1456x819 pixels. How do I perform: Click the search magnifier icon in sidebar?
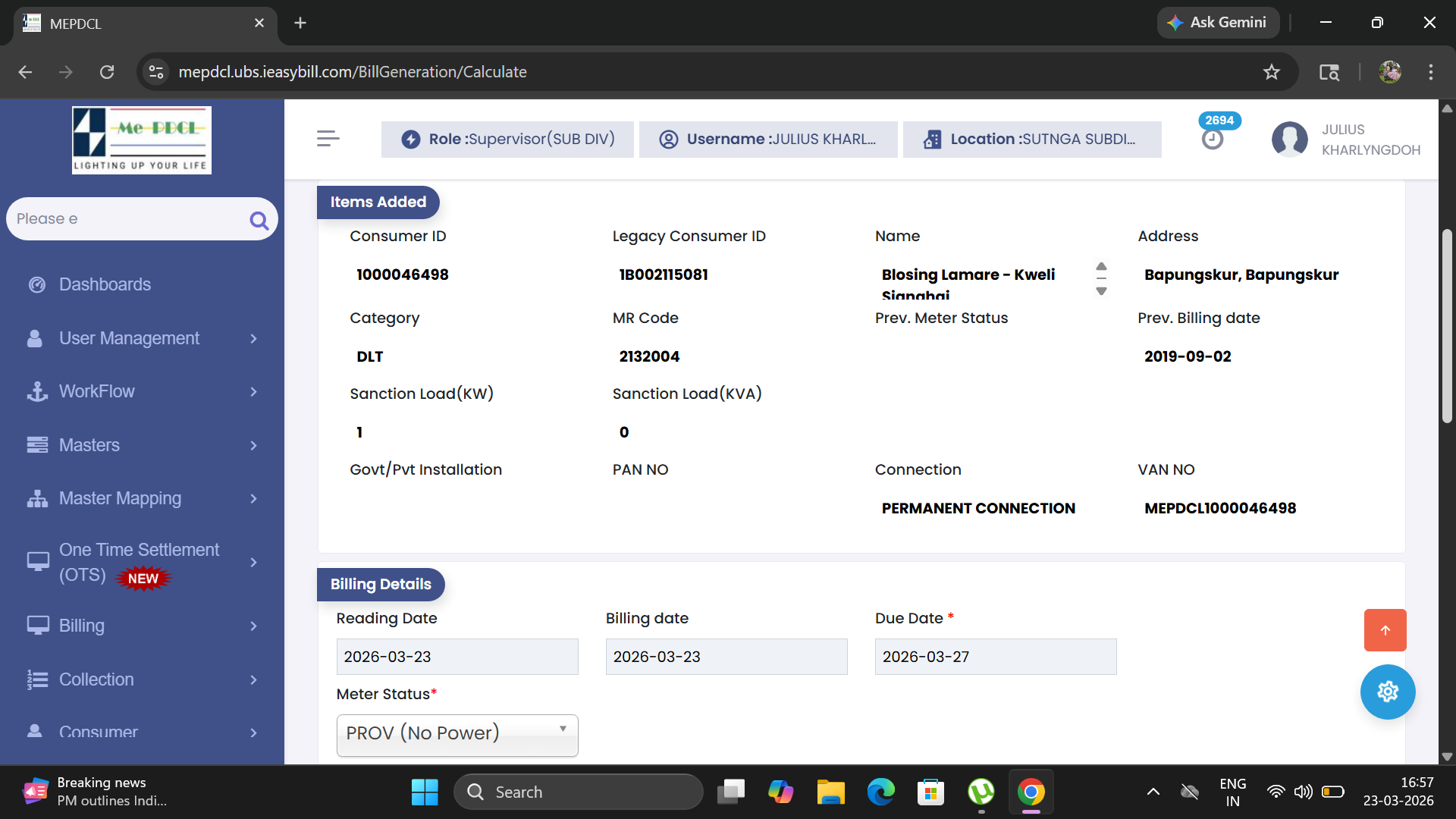(259, 220)
